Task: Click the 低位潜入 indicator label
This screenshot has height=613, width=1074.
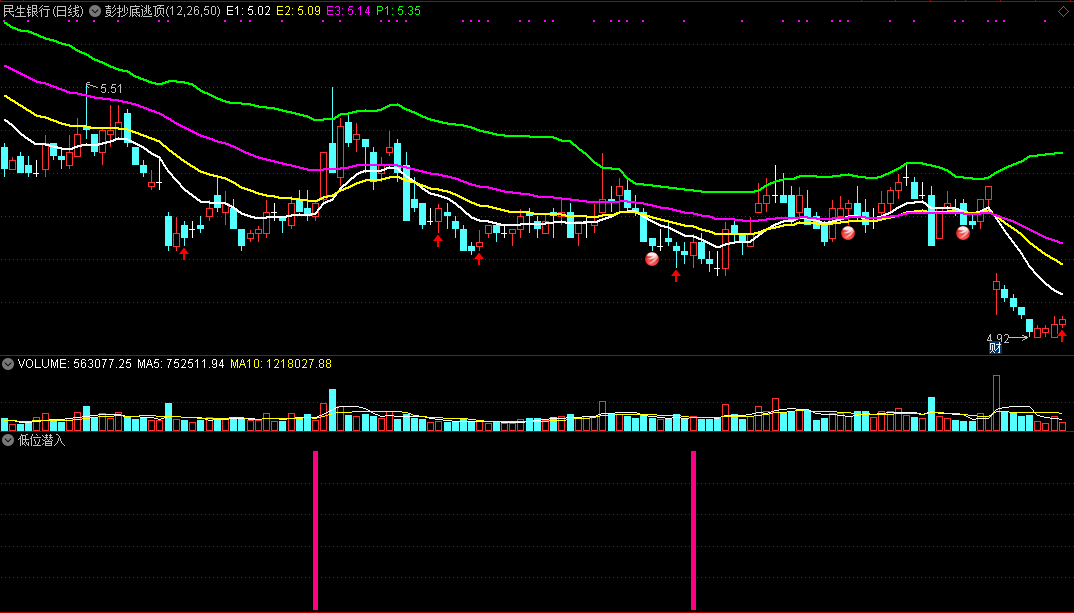Action: point(41,440)
